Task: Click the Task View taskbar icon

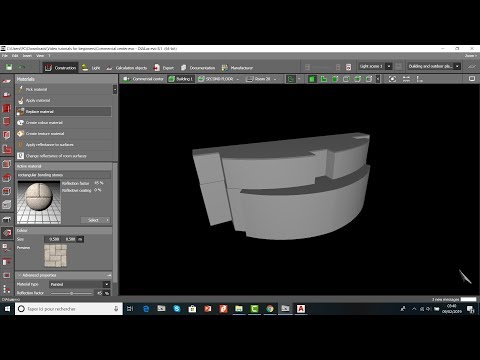Action: 130,309
